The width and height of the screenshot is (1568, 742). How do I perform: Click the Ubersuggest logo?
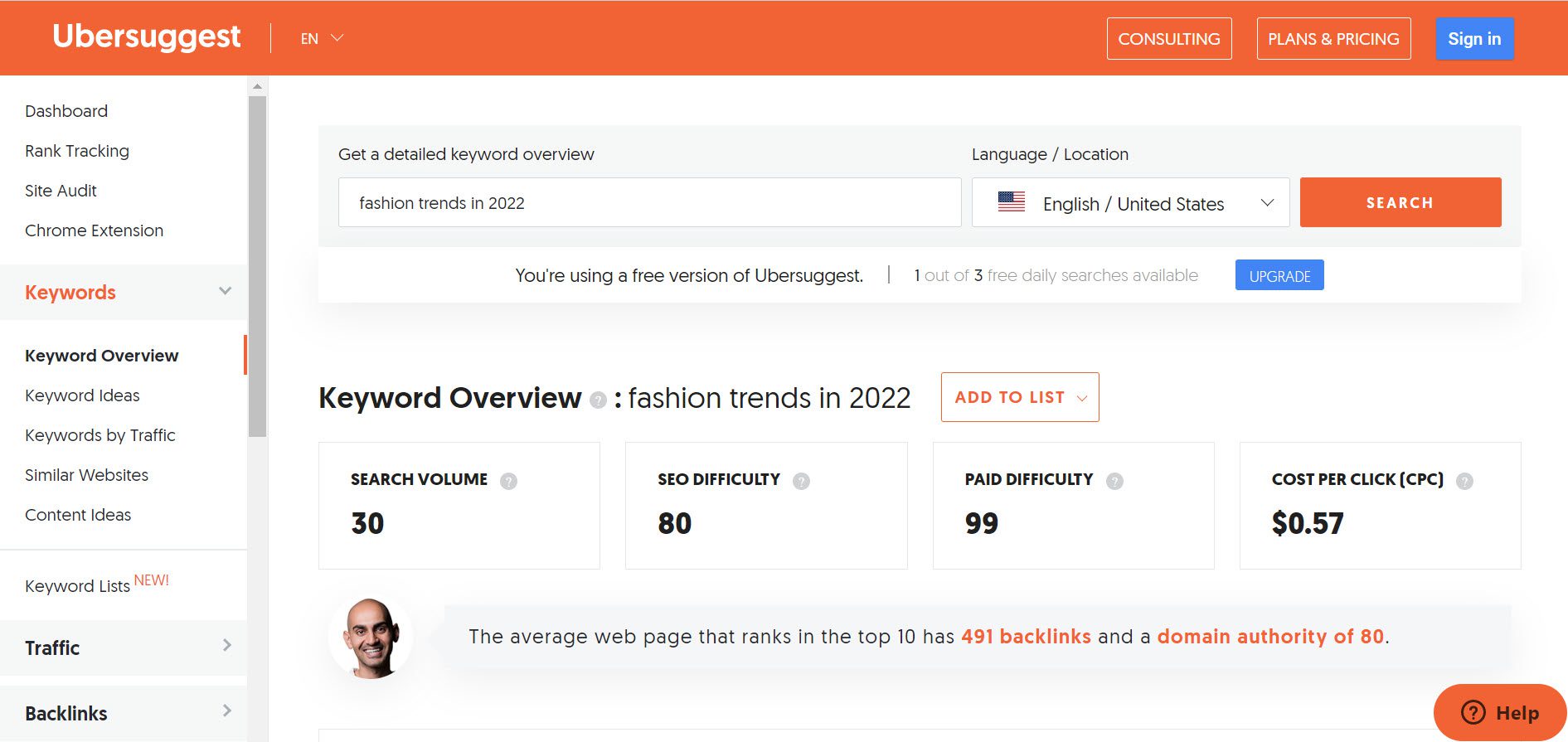(x=147, y=36)
